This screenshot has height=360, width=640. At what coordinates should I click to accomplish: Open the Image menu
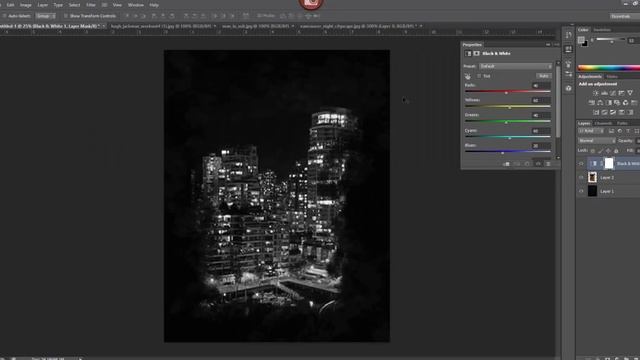[26, 5]
